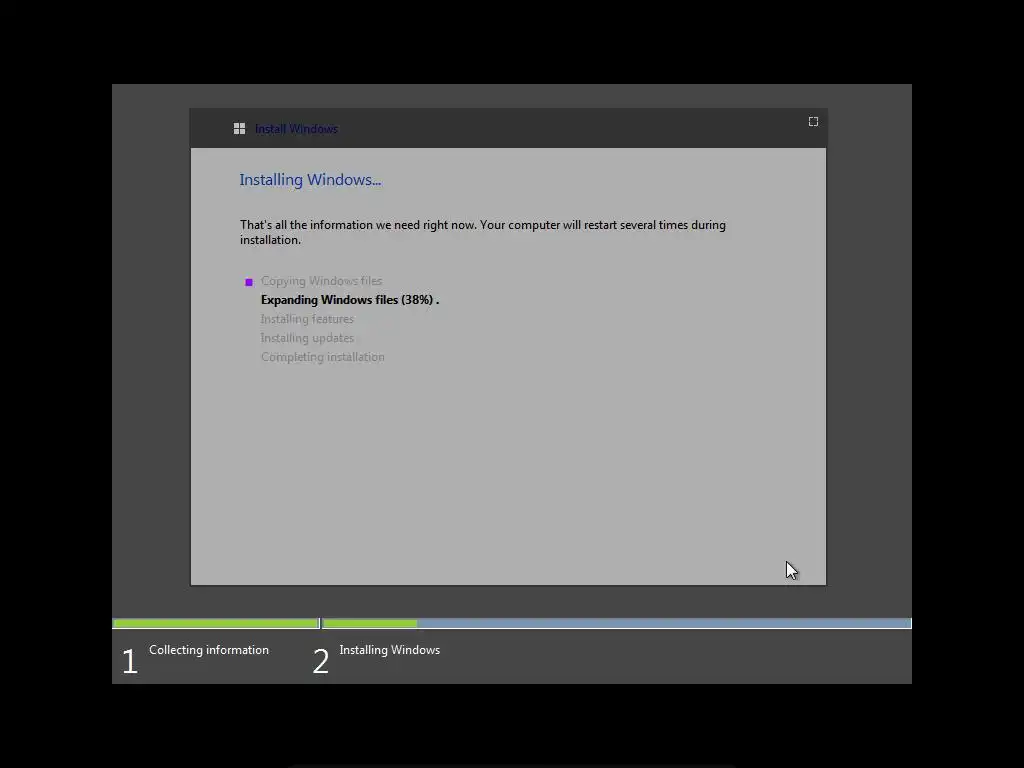Select 'Expanding Windows files (38%)' step

pos(349,300)
